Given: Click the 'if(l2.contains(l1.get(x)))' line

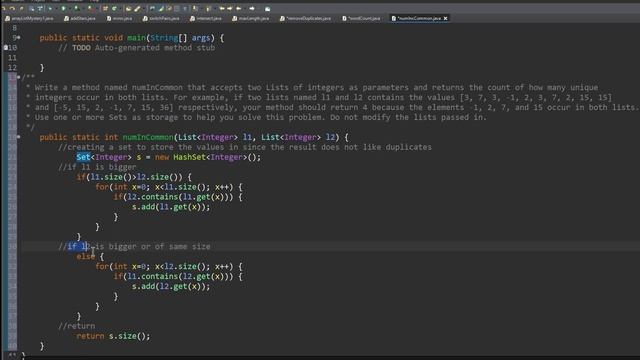Looking at the screenshot, I should [178, 197].
